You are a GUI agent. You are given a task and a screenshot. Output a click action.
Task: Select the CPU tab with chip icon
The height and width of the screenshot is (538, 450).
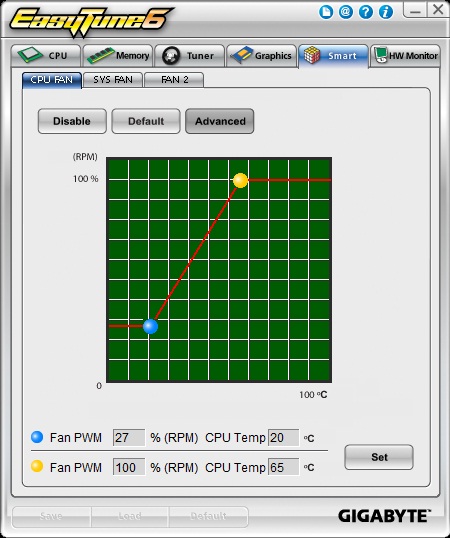click(x=46, y=56)
